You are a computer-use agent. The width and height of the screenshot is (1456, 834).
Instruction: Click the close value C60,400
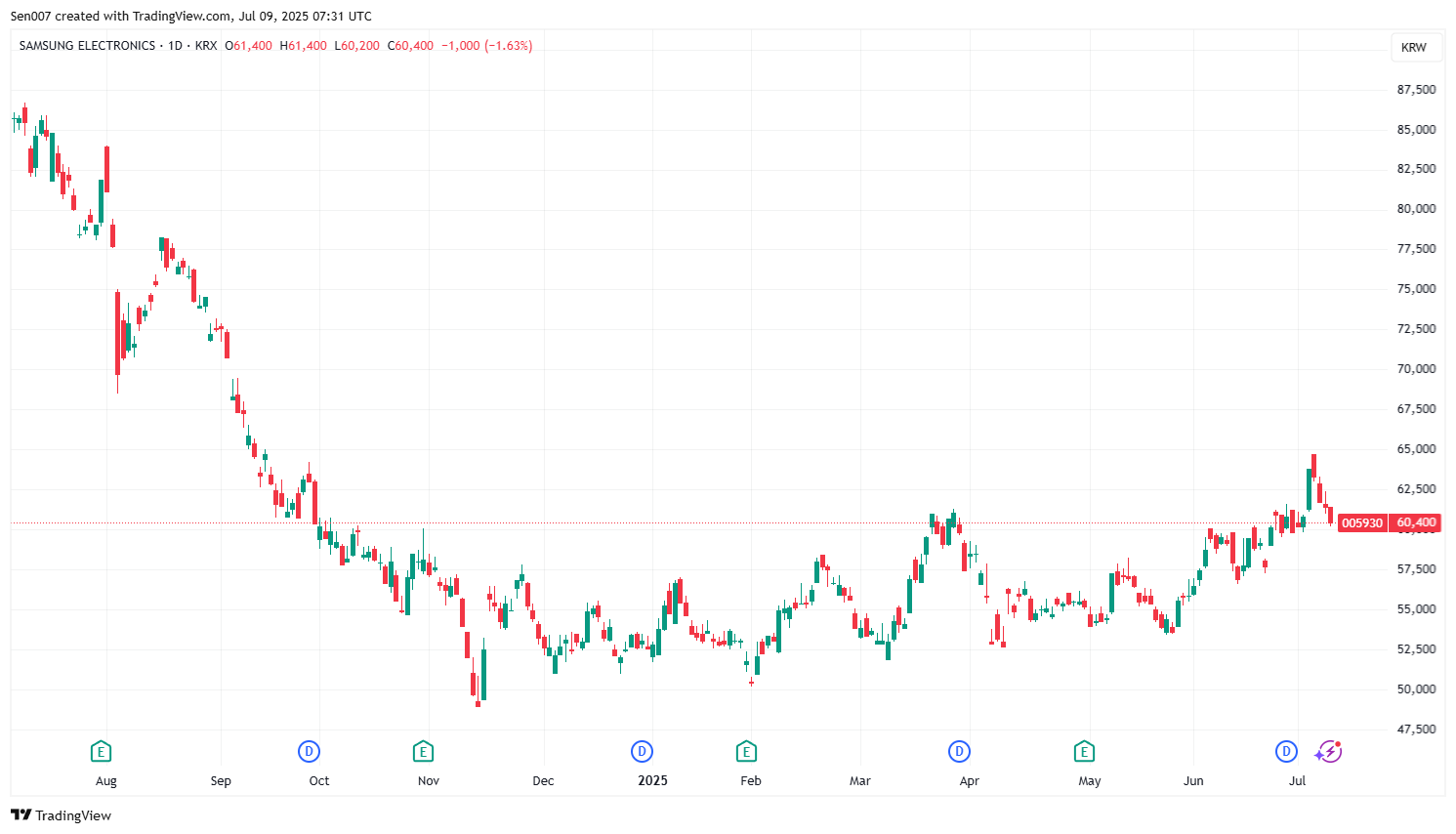click(x=411, y=46)
